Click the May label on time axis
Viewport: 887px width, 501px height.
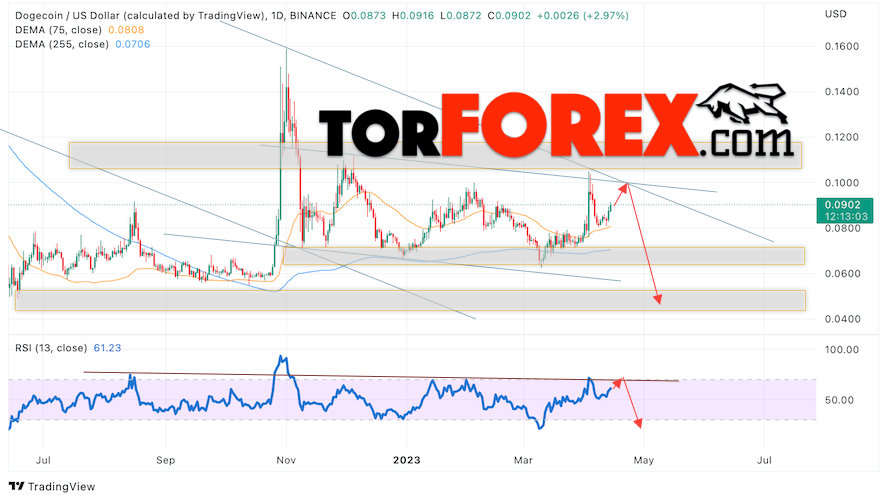(644, 460)
